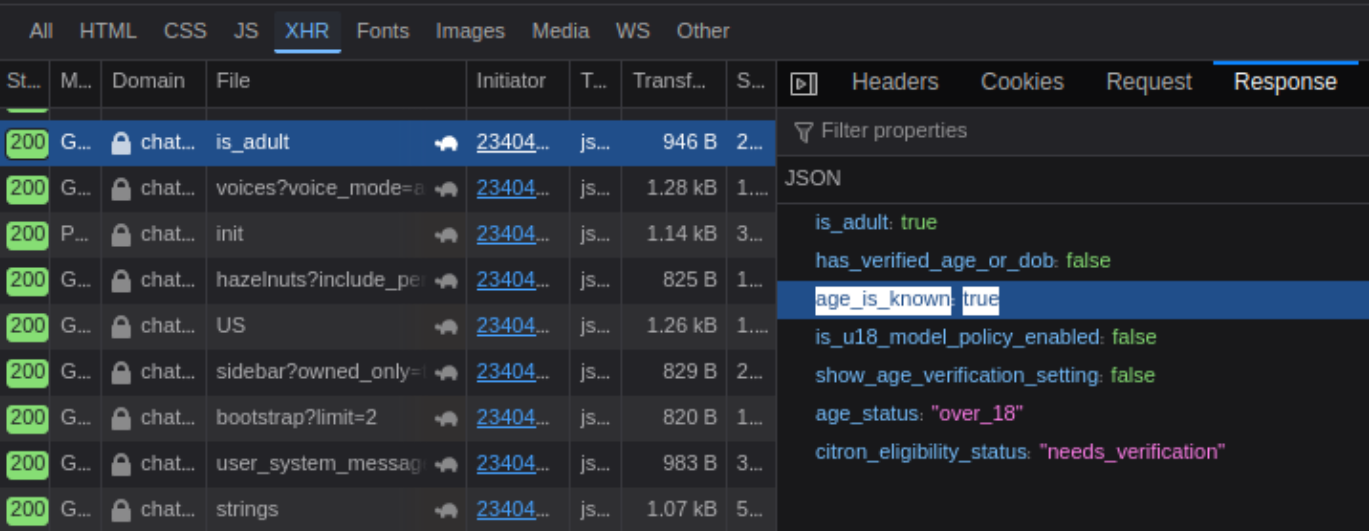
Task: Select the strings request row
Action: click(388, 510)
